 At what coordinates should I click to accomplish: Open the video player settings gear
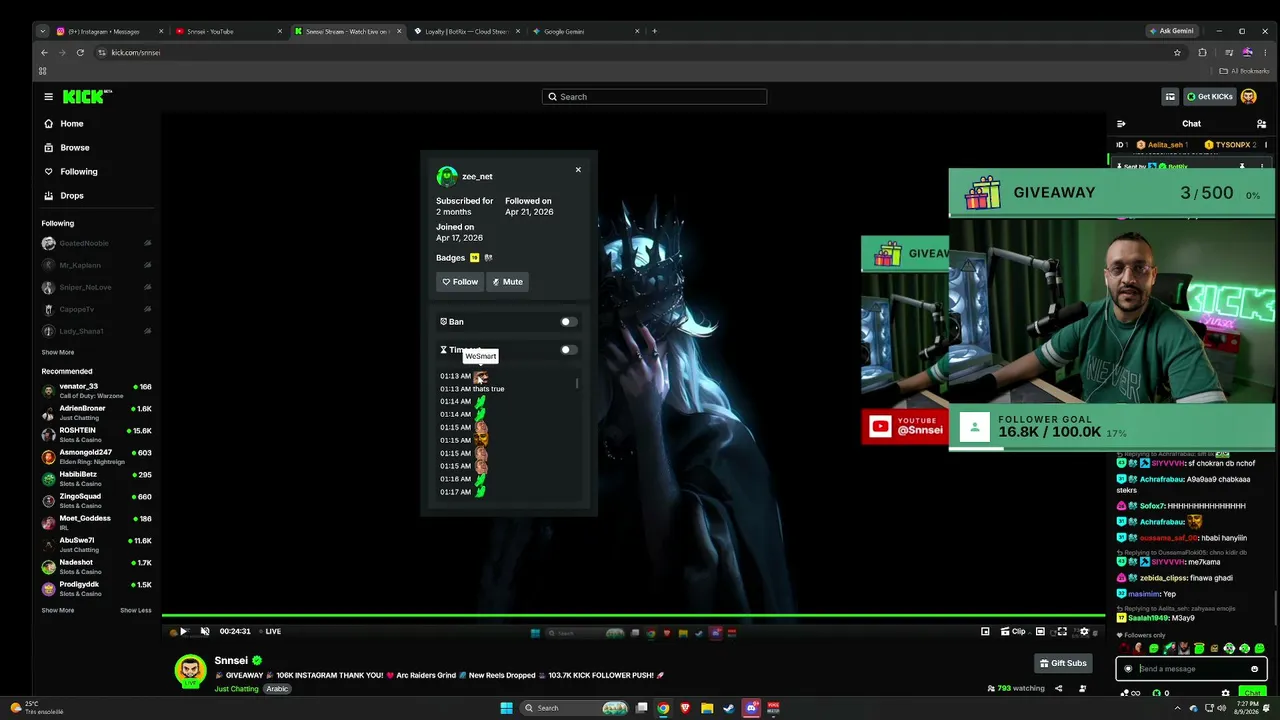pyautogui.click(x=1084, y=632)
